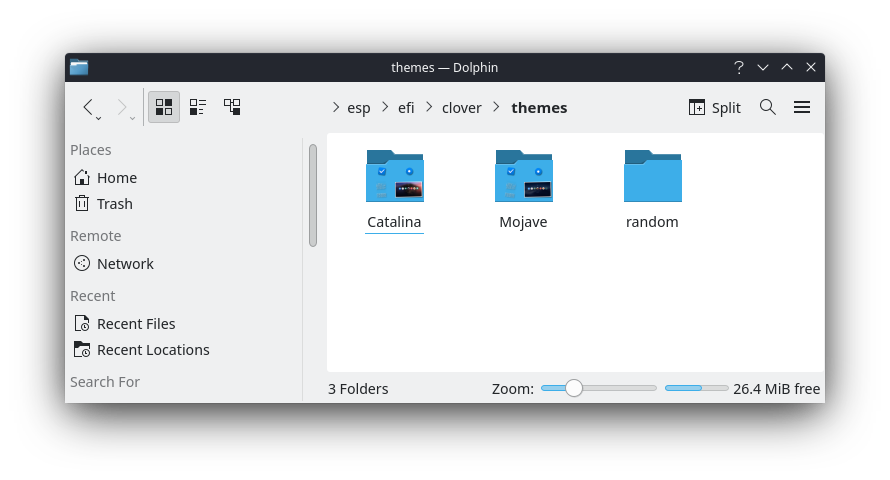Viewport: 890px width, 480px height.
Task: Close the Dolphin window
Action: [811, 68]
